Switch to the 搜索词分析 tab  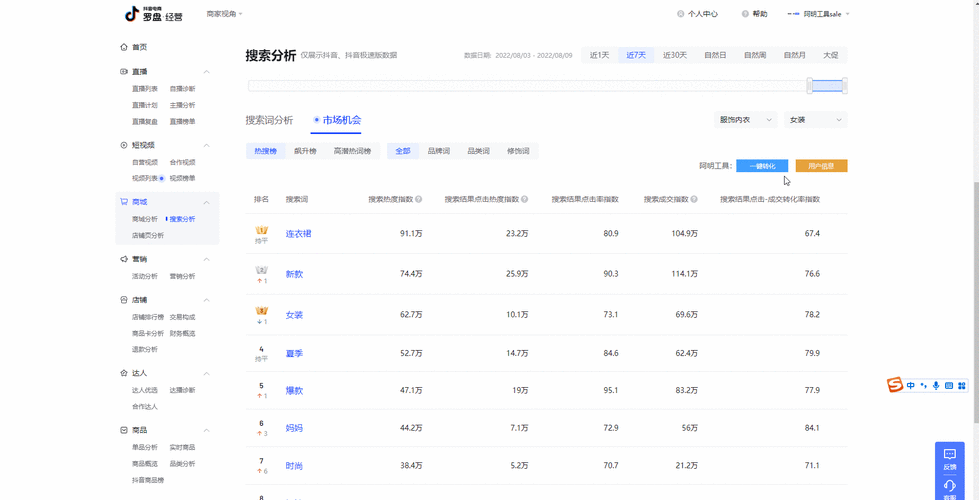click(x=269, y=120)
